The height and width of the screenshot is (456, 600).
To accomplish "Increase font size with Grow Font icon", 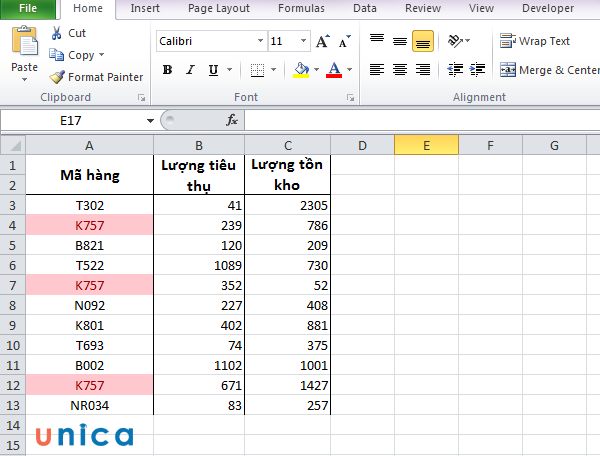I will coord(323,41).
